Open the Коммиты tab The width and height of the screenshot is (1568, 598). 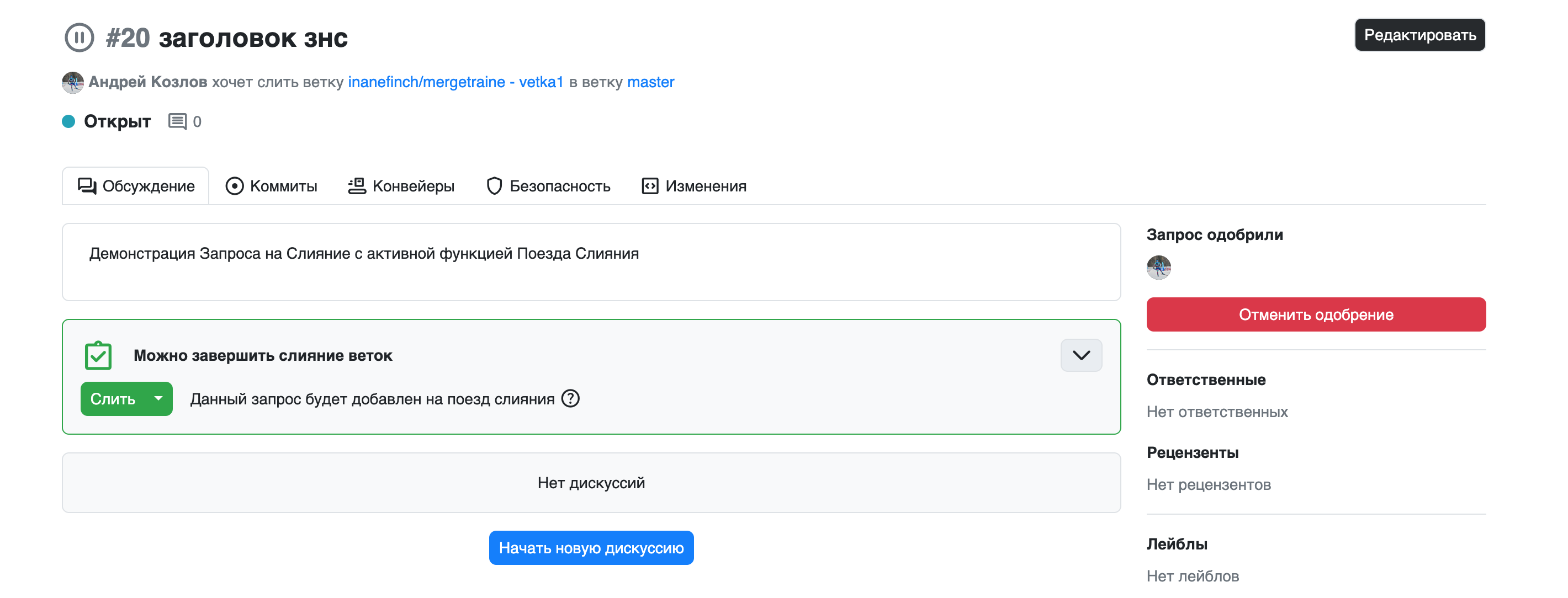pyautogui.click(x=272, y=186)
